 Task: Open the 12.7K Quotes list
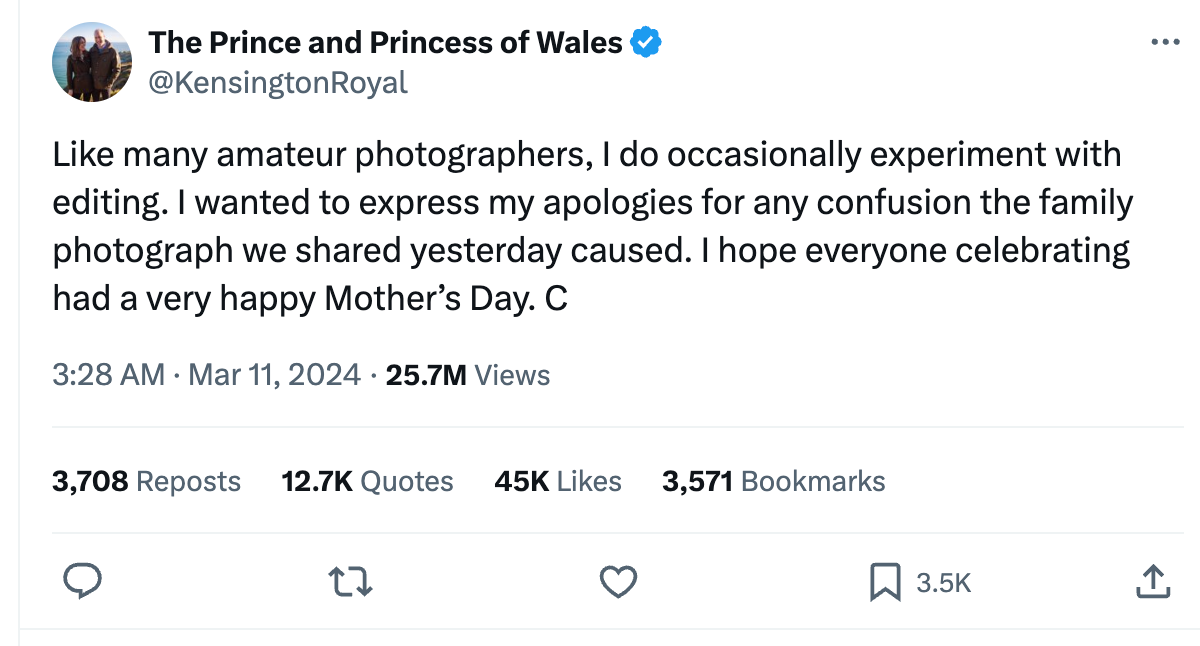[x=367, y=481]
